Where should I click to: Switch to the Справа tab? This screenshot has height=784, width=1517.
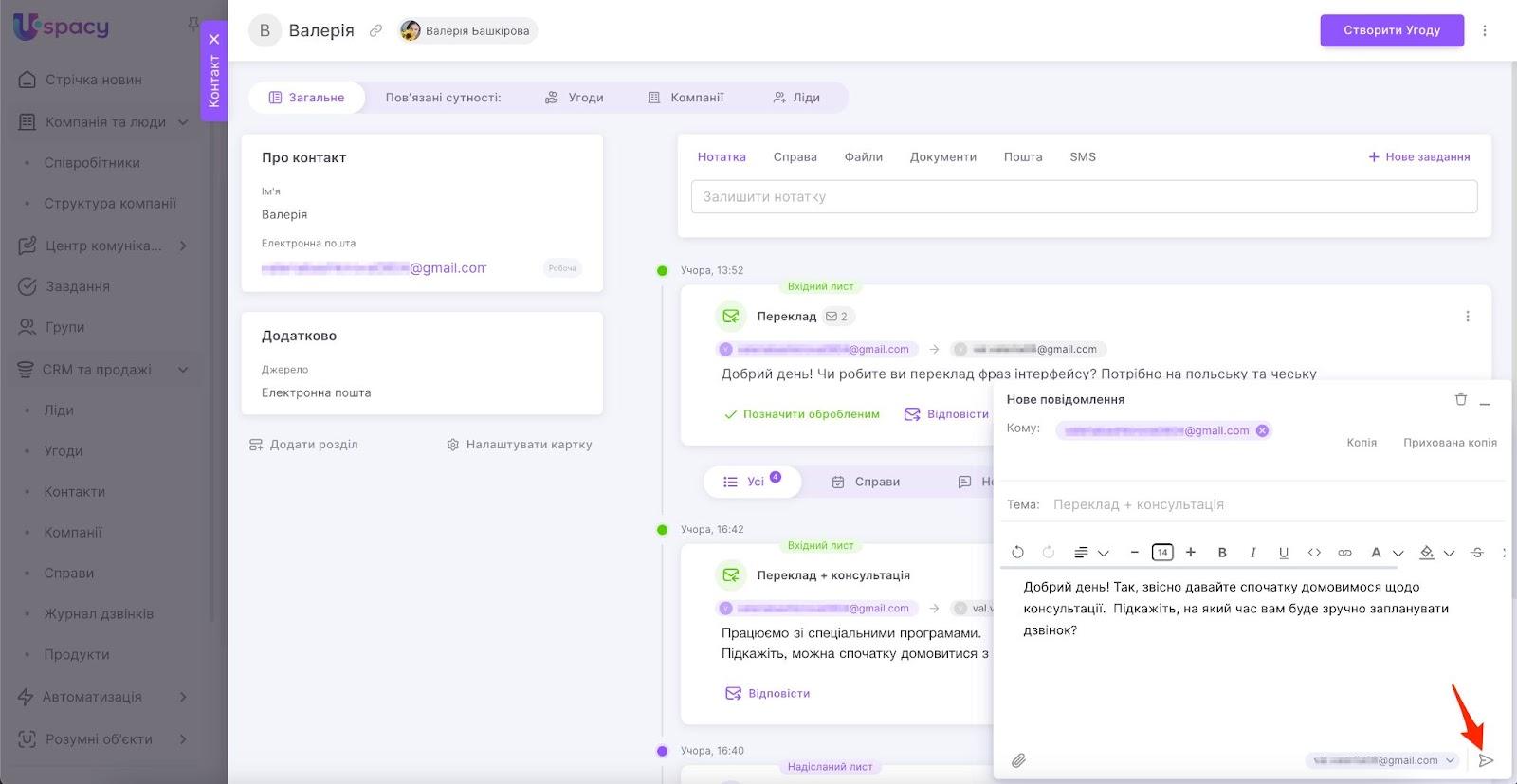click(795, 157)
